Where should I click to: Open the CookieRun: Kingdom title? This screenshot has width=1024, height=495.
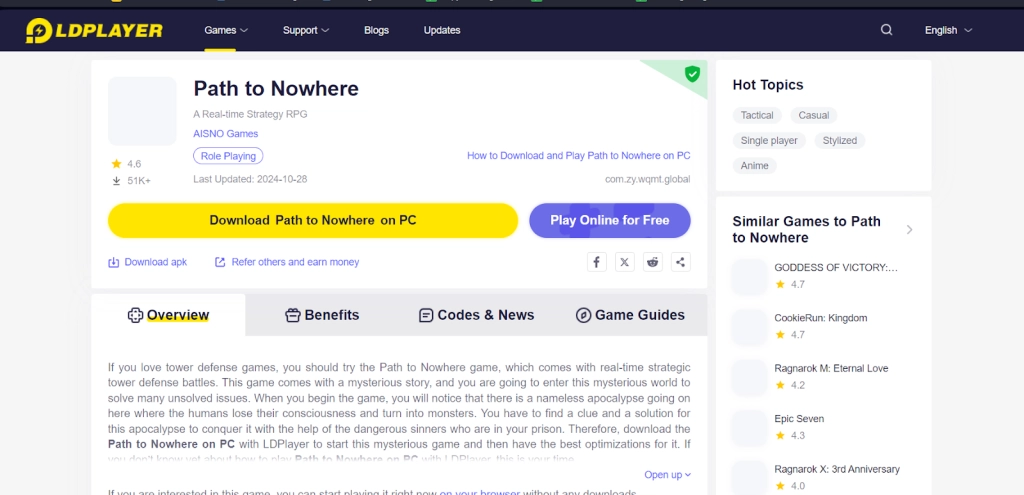(x=821, y=318)
